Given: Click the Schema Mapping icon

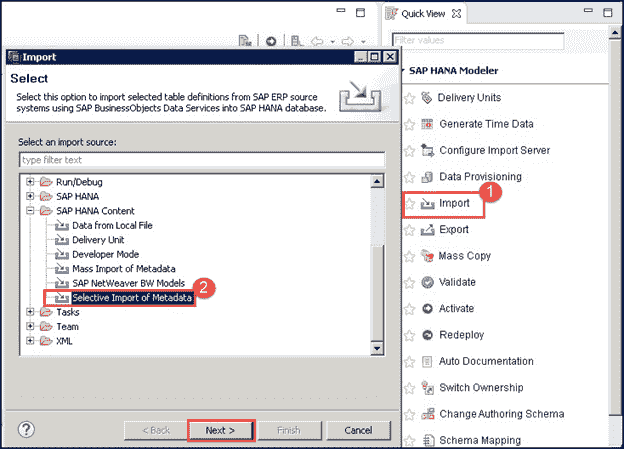Looking at the screenshot, I should [428, 440].
